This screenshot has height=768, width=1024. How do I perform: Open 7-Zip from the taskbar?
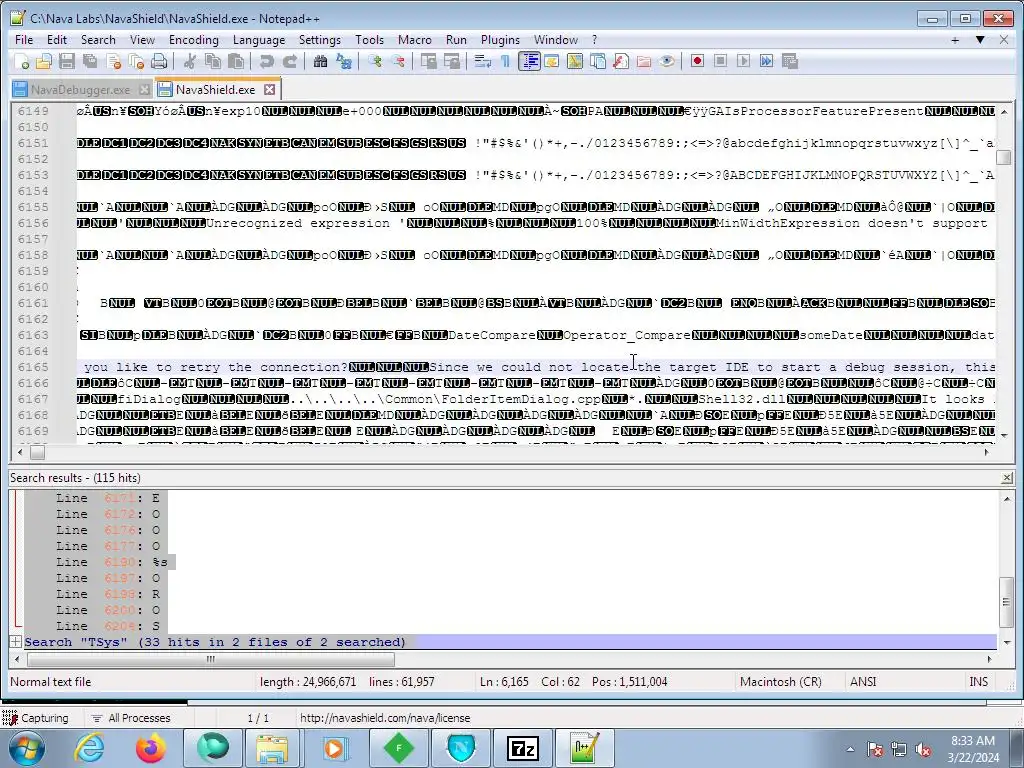[x=523, y=748]
